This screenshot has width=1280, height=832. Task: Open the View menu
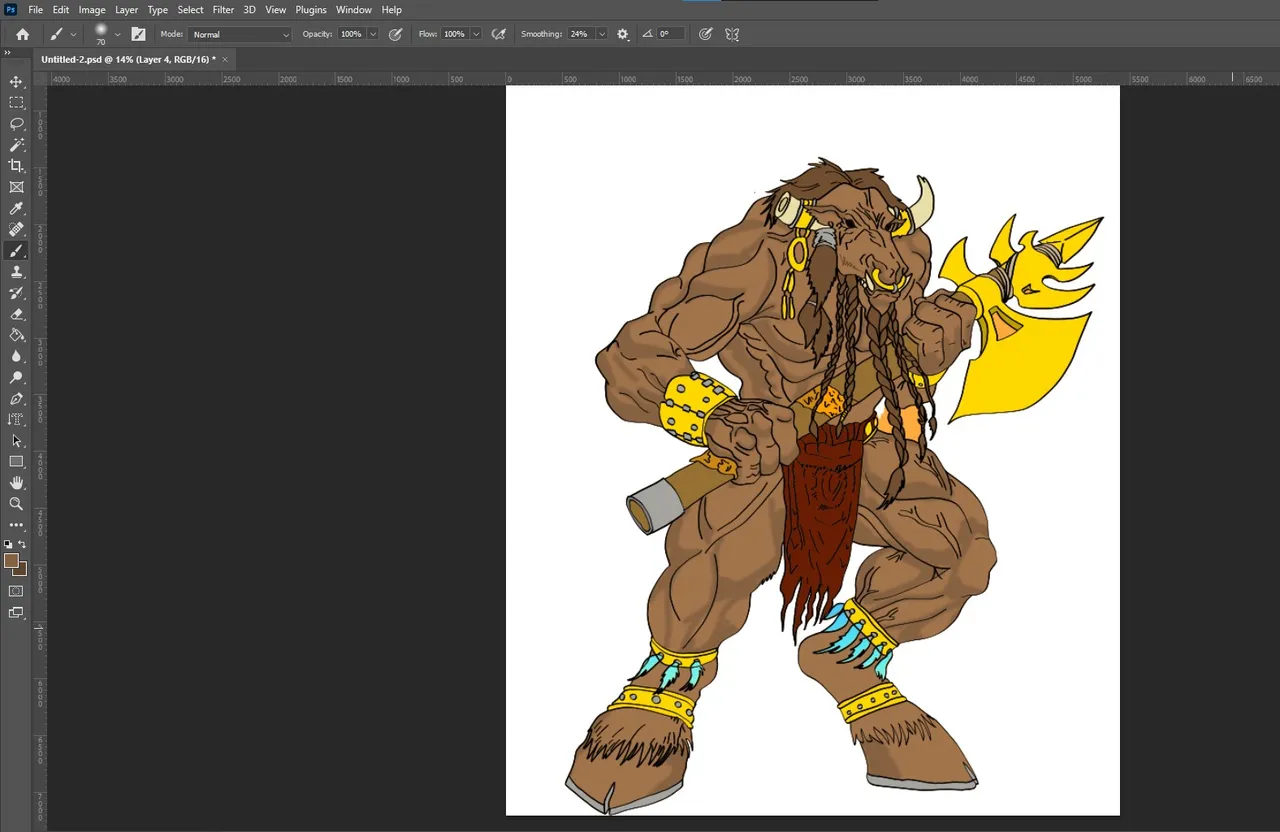(276, 10)
